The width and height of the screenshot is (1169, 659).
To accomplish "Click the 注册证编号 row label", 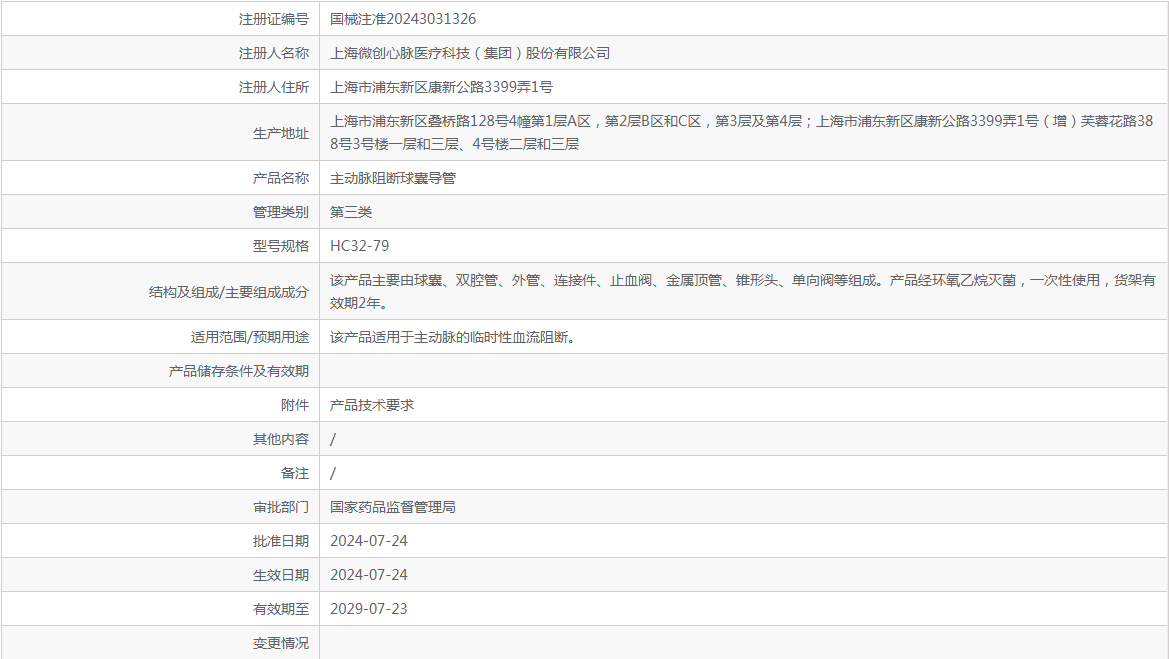I will (x=274, y=19).
